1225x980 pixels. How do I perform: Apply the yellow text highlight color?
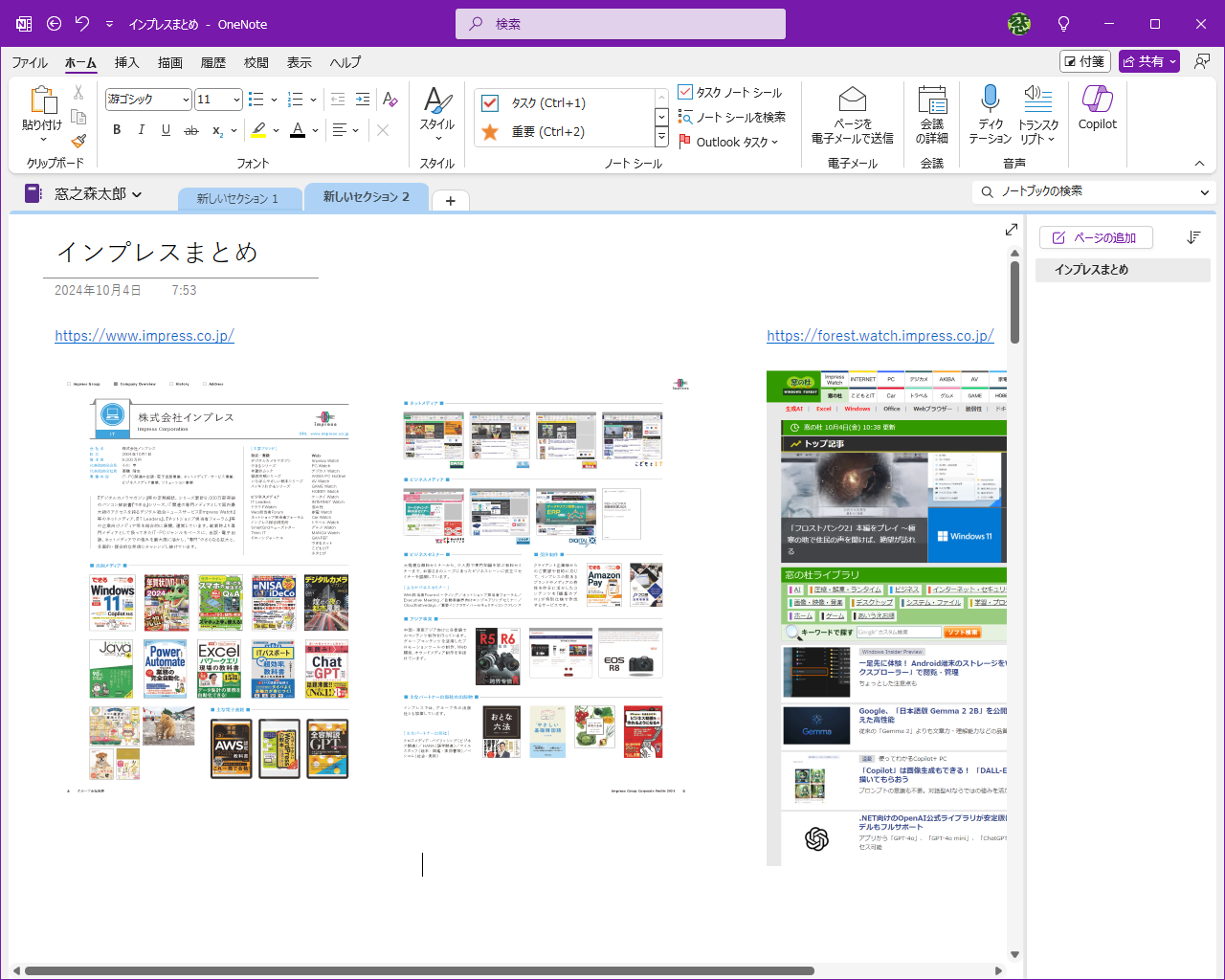pos(258,130)
